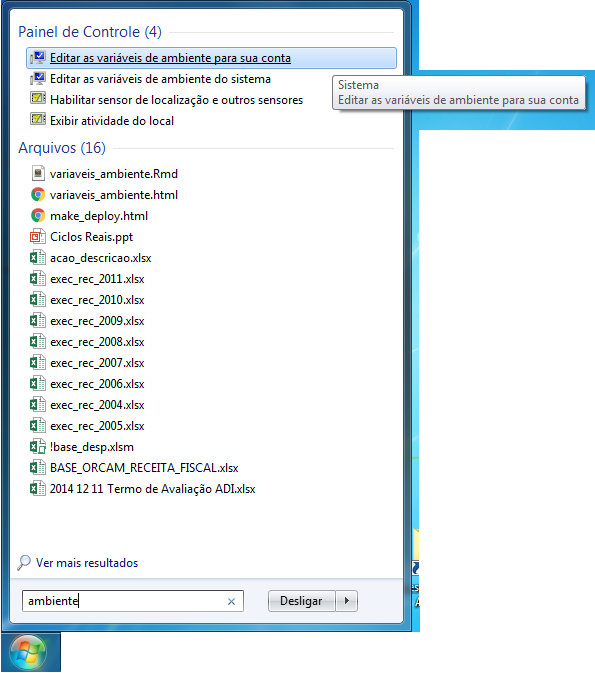Click Chrome icon next to make_deploy.html
This screenshot has width=595, height=673.
(x=38, y=215)
